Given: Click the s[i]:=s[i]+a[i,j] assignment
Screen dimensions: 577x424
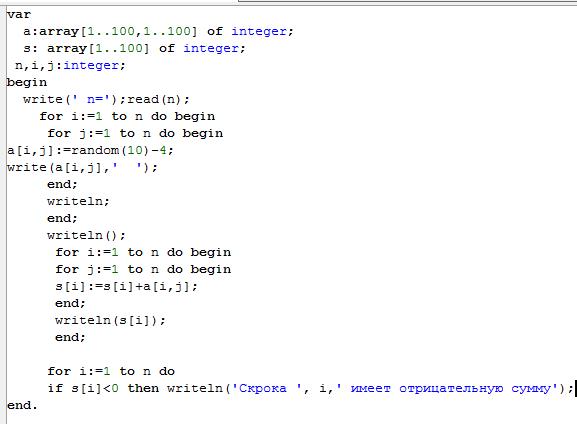Looking at the screenshot, I should [x=126, y=286].
